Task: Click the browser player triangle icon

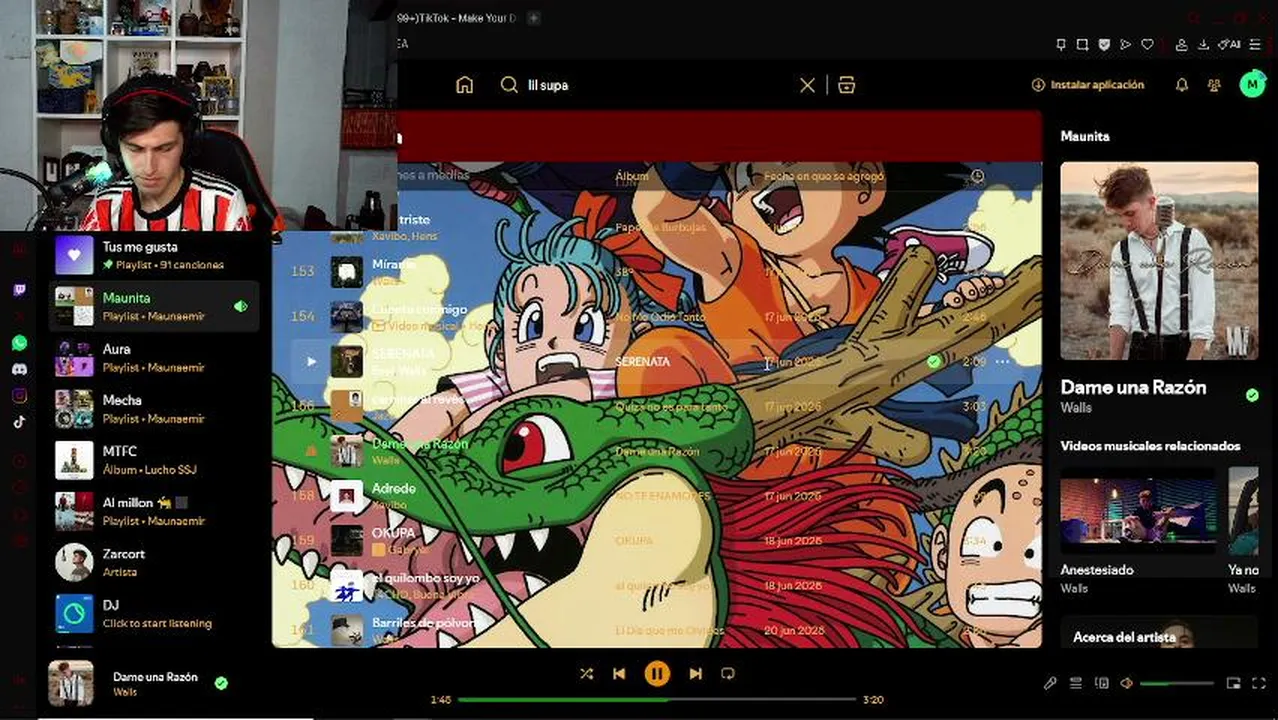Action: [1125, 45]
